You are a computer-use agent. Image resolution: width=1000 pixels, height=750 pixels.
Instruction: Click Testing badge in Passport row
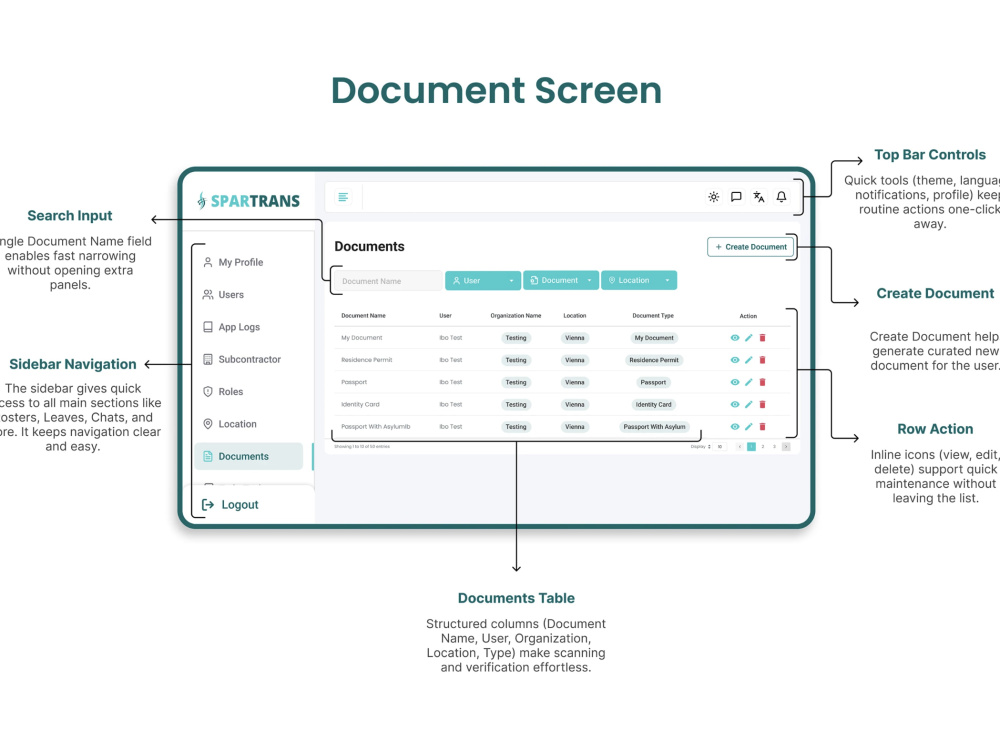[x=516, y=382]
